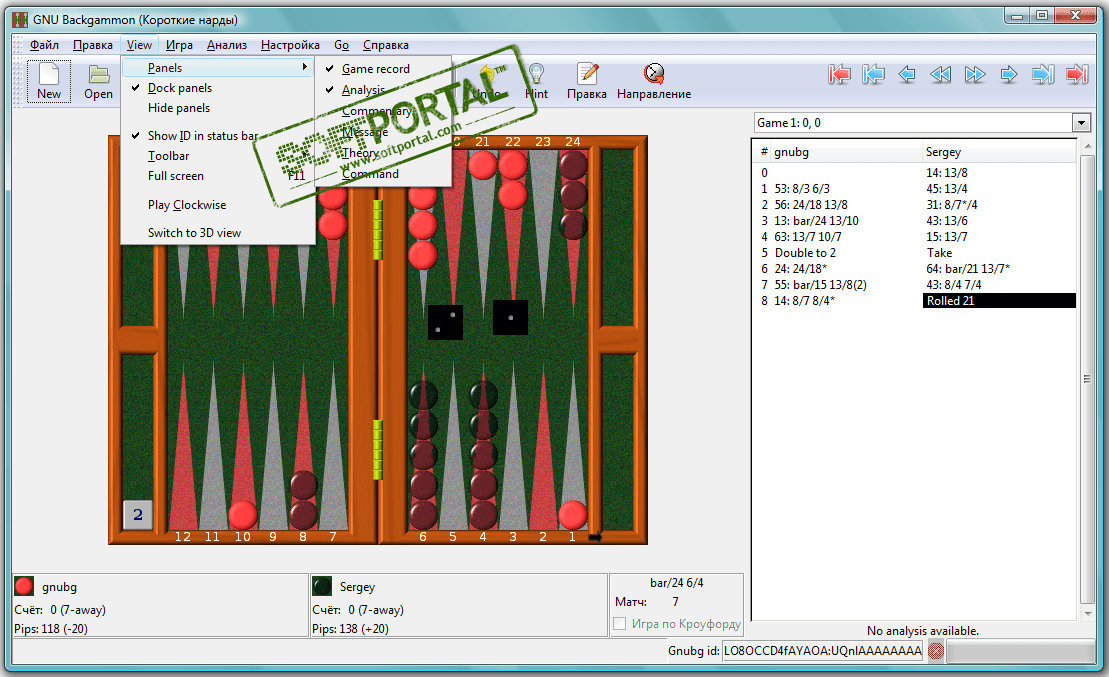Image resolution: width=1109 pixels, height=677 pixels.
Task: Select move 14: 8/7 8/4*
Action: (x=804, y=301)
